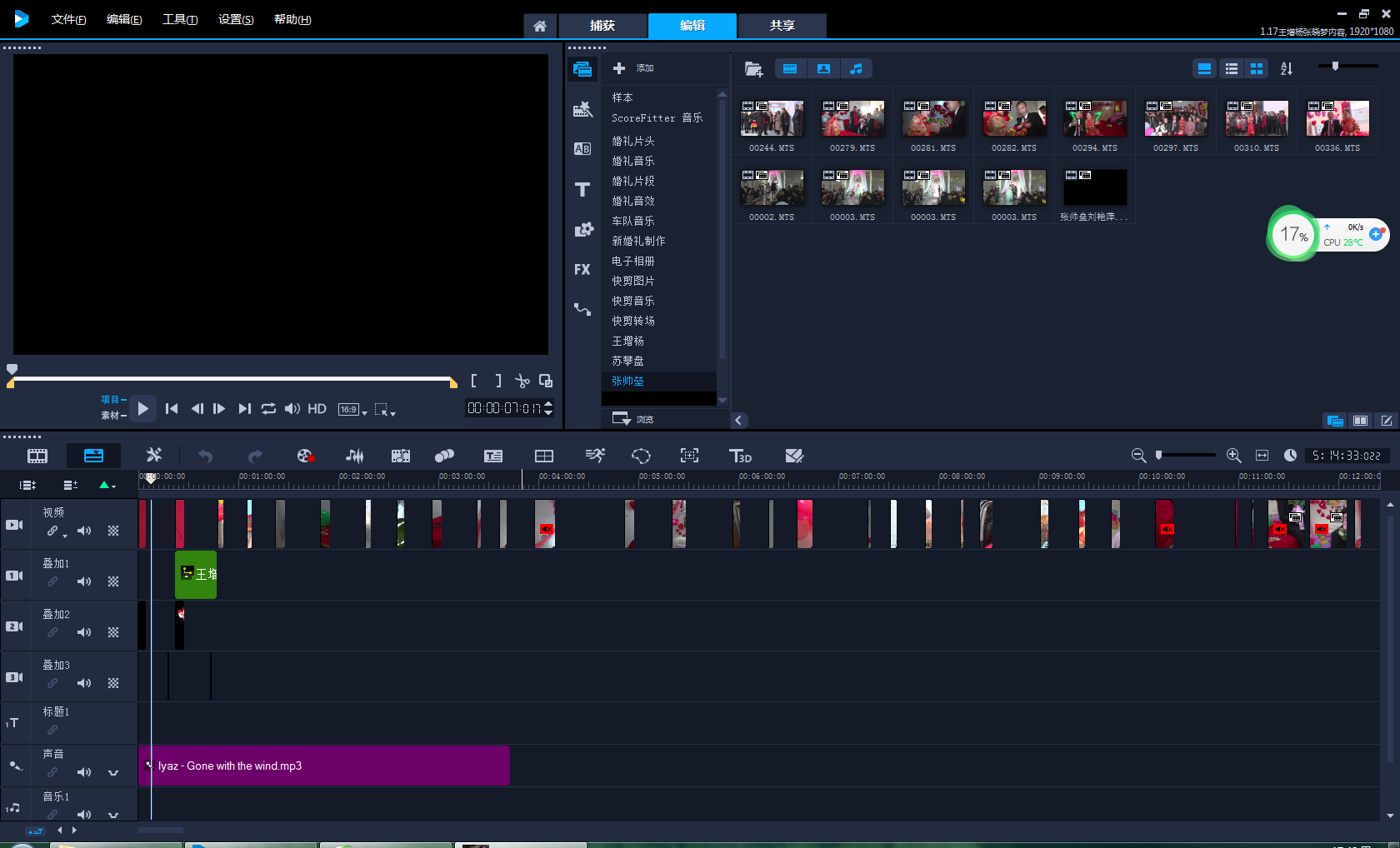The width and height of the screenshot is (1400, 848).
Task: Mute the 视频 track speaker
Action: click(84, 531)
